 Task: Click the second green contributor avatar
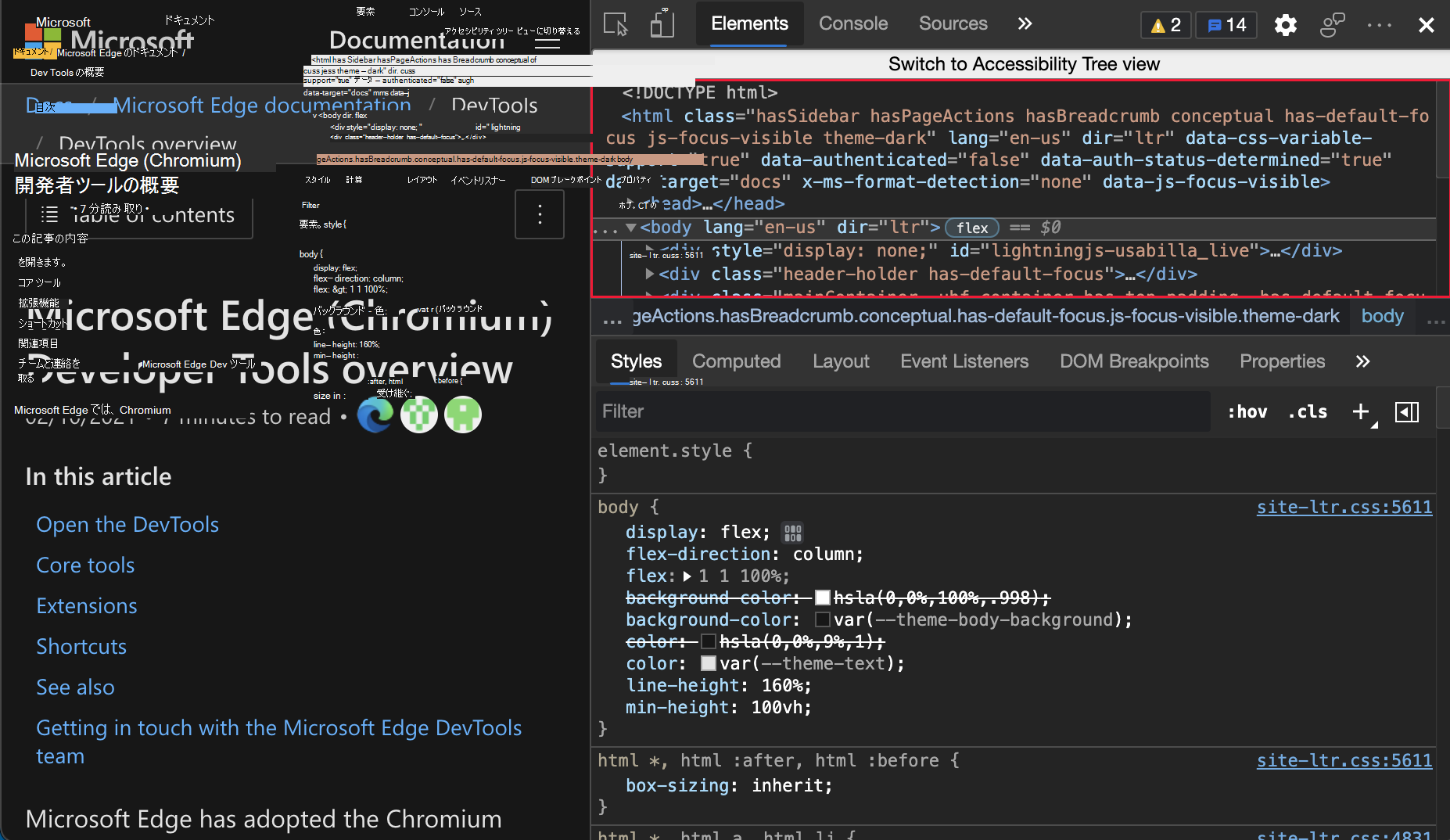click(x=463, y=415)
